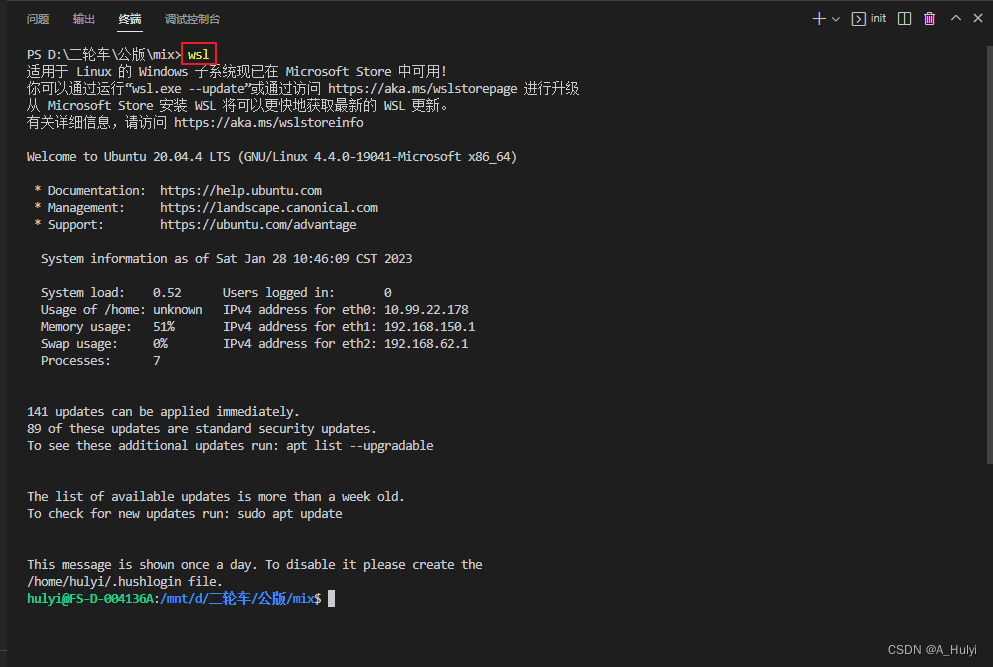Open the 输出 (Output) tab
Screen dimensions: 993x667
click(x=83, y=18)
